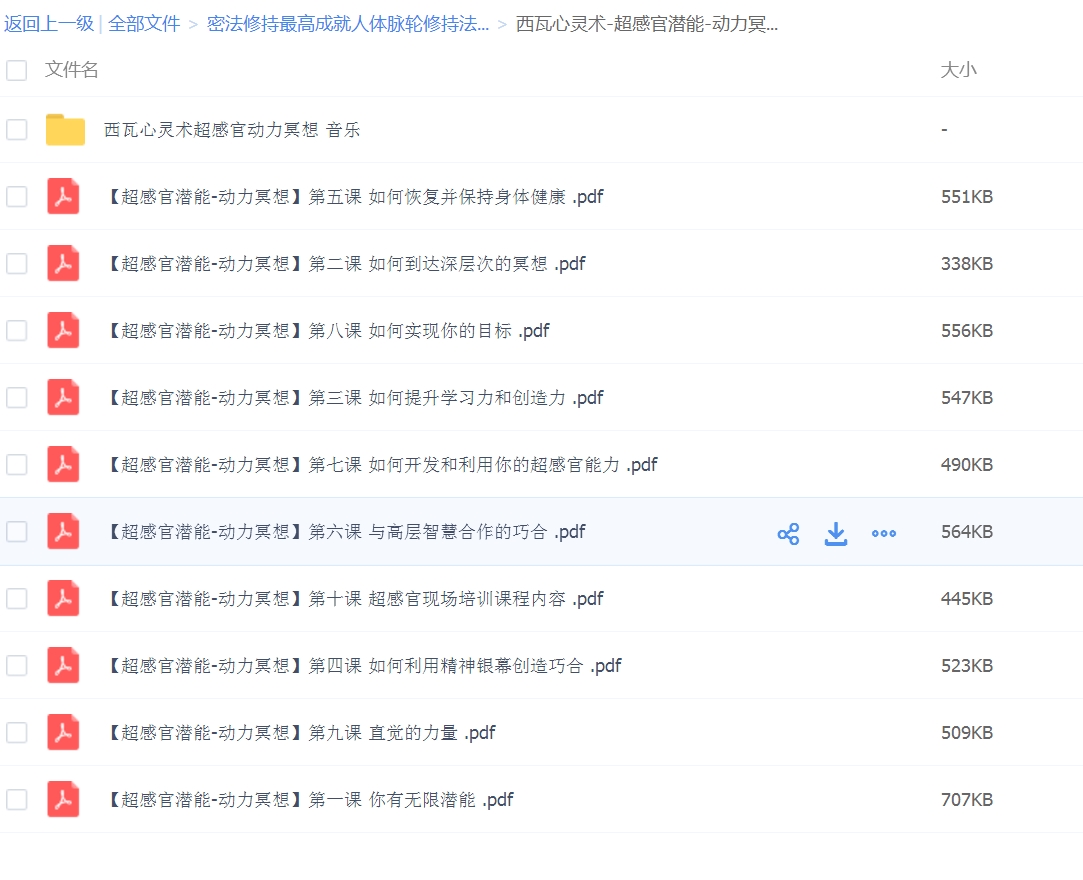1083x880 pixels.
Task: Click the share icon on 第六课 row
Action: coord(788,534)
